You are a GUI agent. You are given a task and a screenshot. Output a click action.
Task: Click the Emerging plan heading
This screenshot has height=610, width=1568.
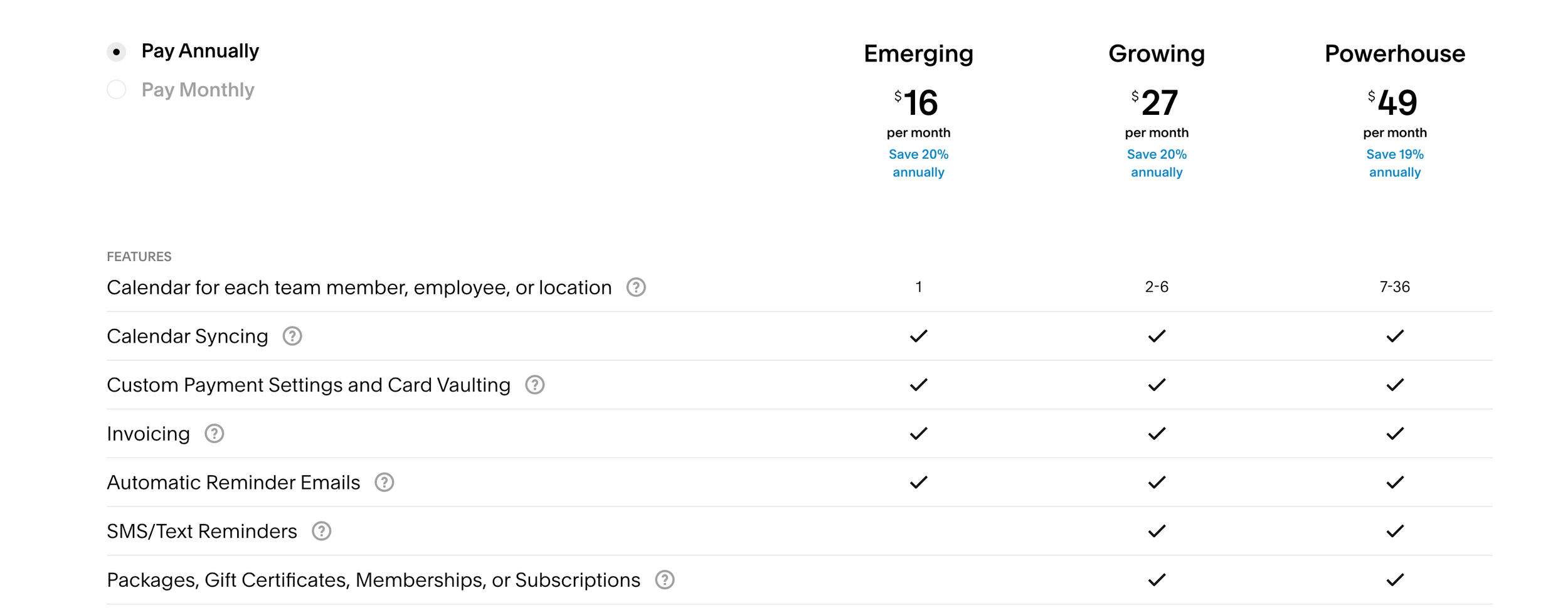pyautogui.click(x=918, y=54)
